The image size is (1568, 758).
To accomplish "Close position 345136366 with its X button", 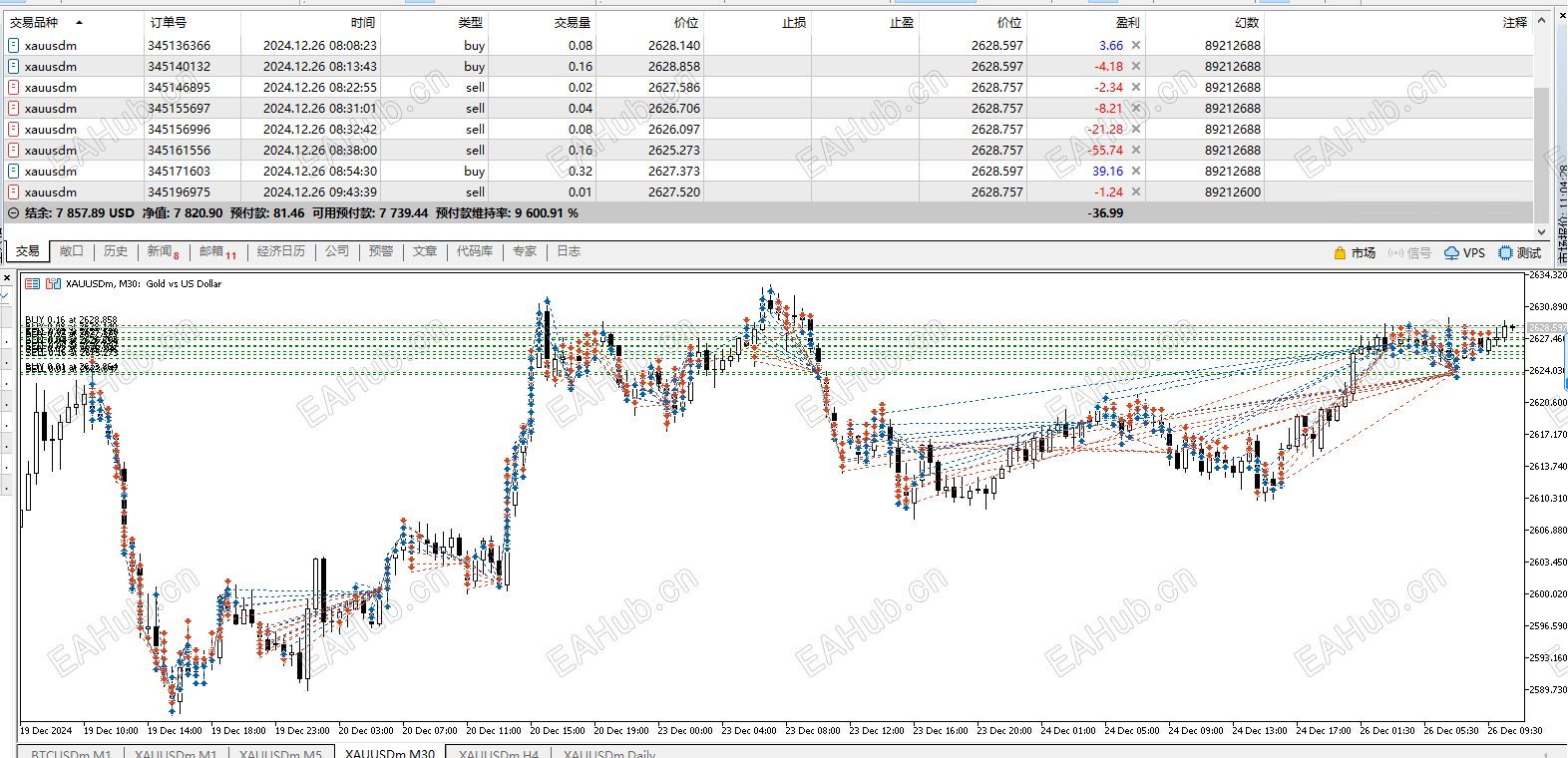I will 1136,45.
